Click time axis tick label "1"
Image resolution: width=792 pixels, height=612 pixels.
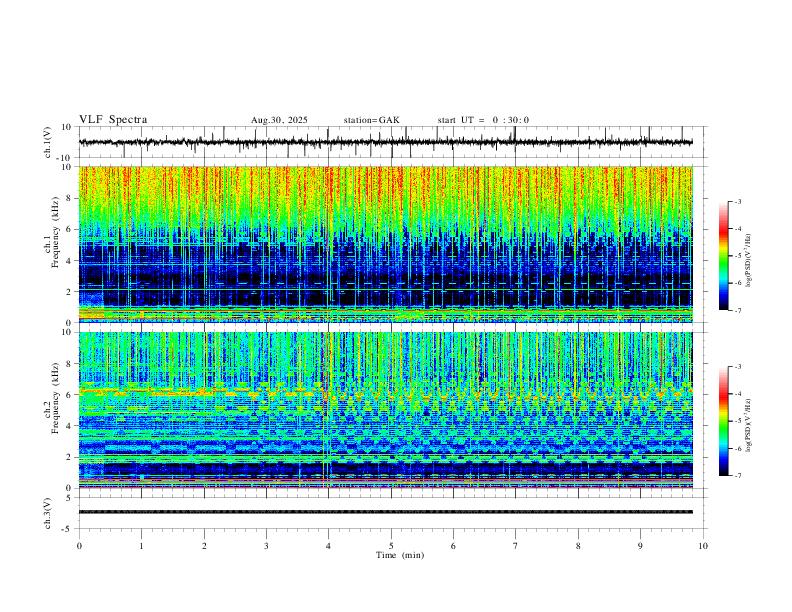tap(141, 546)
